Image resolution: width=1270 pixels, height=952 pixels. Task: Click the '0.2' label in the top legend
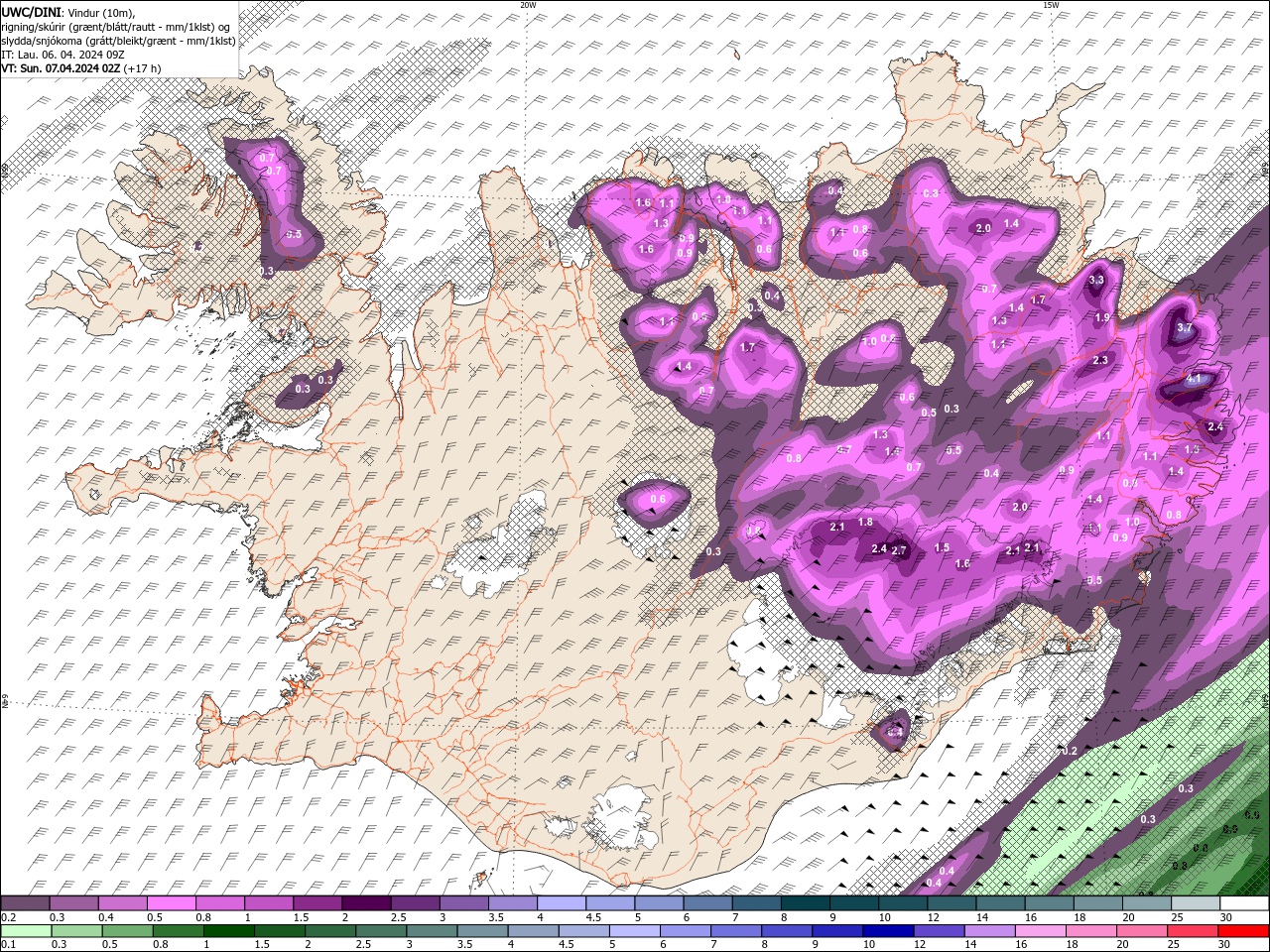click(x=7, y=917)
